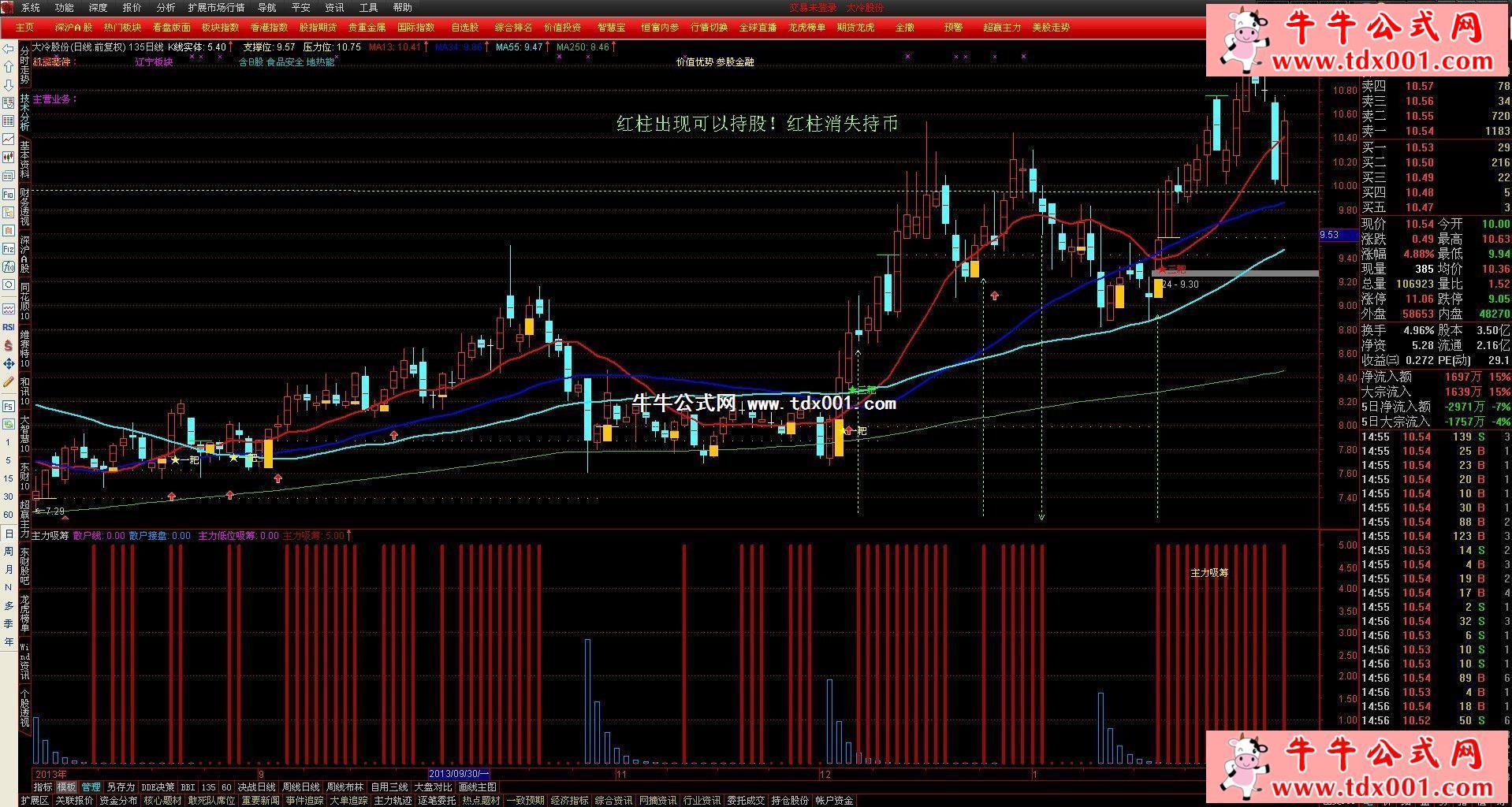Click 主页 in the red toolbar
Image resolution: width=1512 pixels, height=807 pixels.
(x=25, y=27)
